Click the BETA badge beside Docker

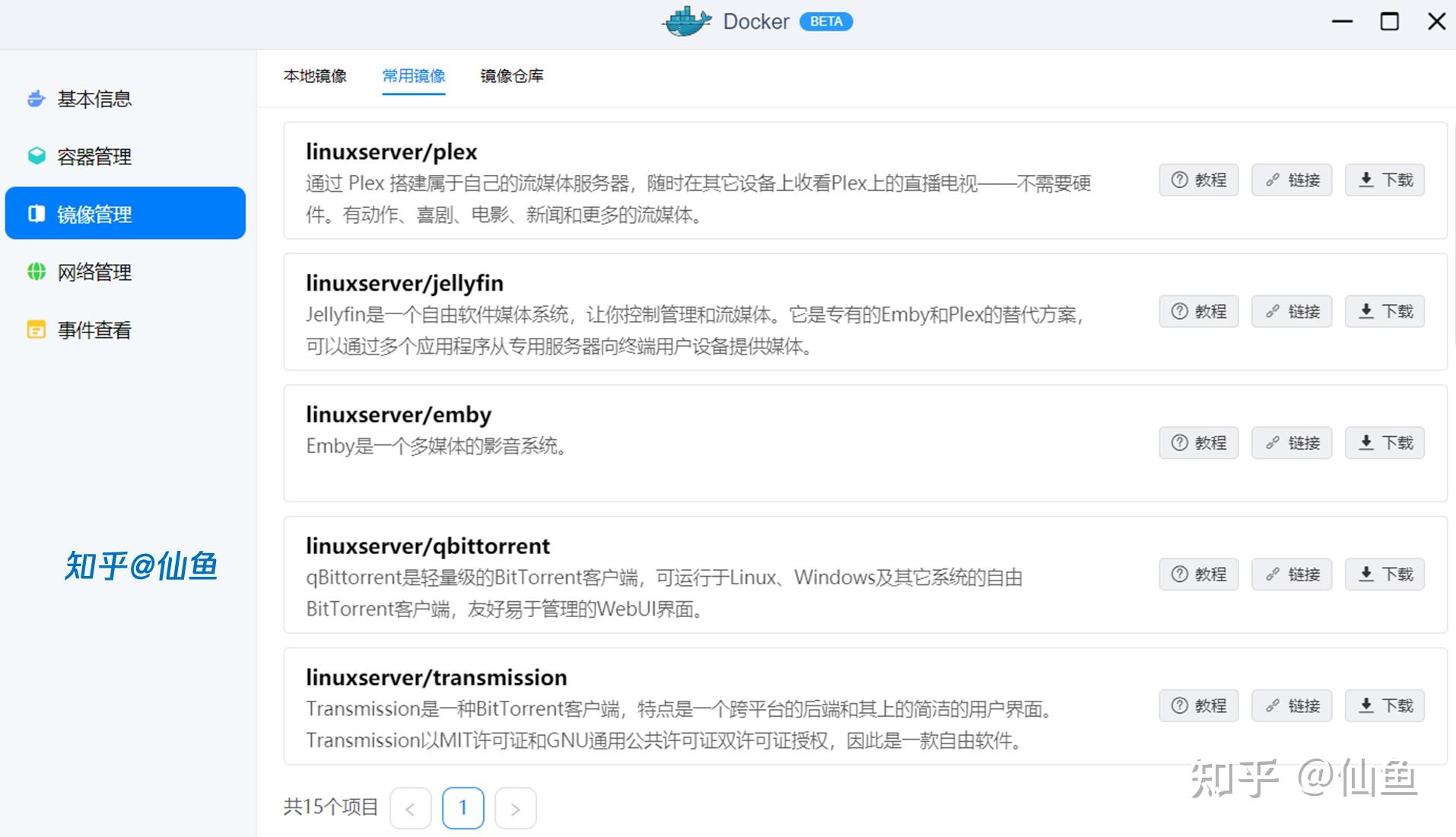826,21
